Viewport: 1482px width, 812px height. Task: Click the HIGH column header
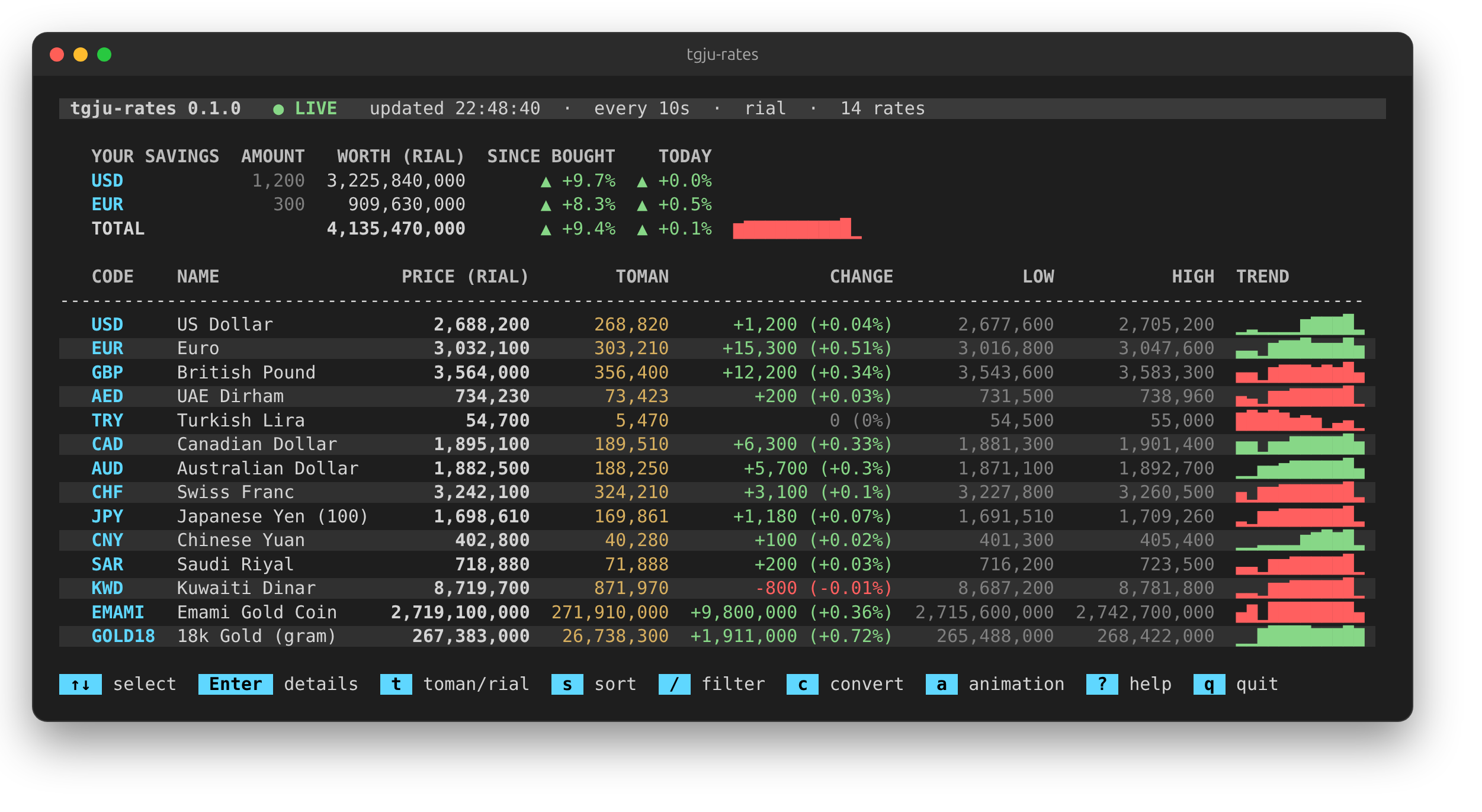(x=1193, y=277)
